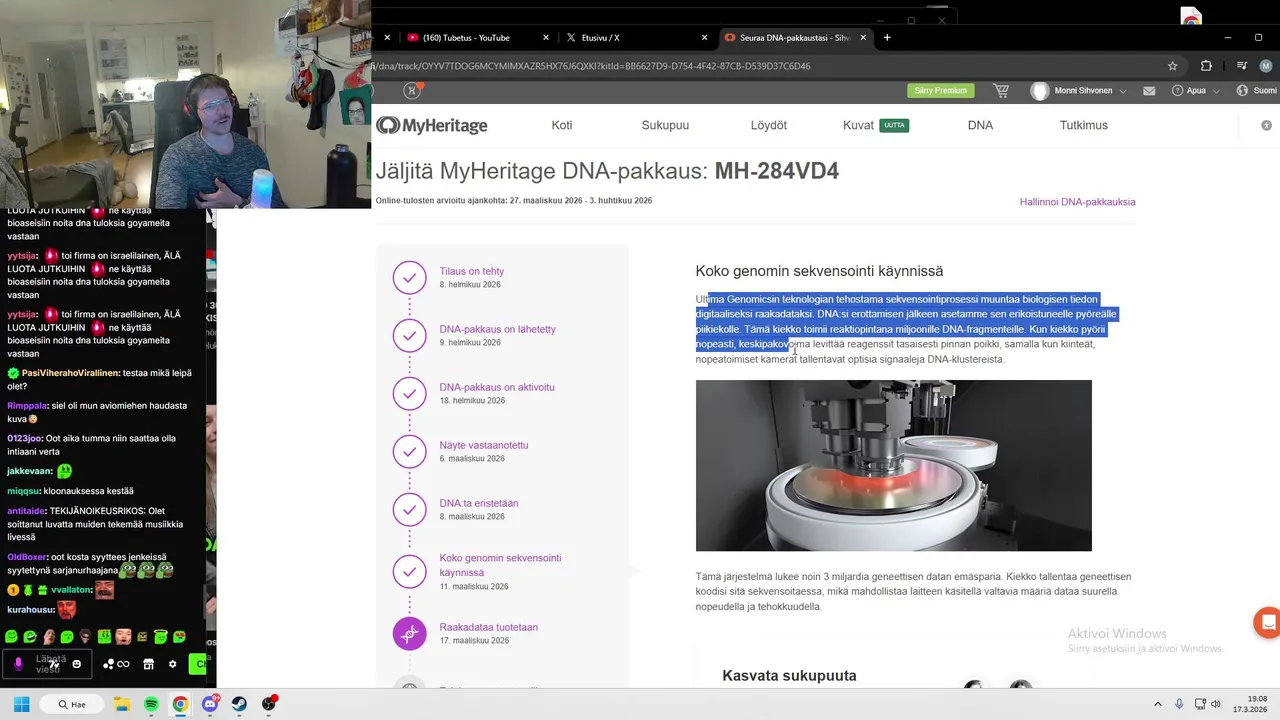Open Chrome media control icon

1241,66
